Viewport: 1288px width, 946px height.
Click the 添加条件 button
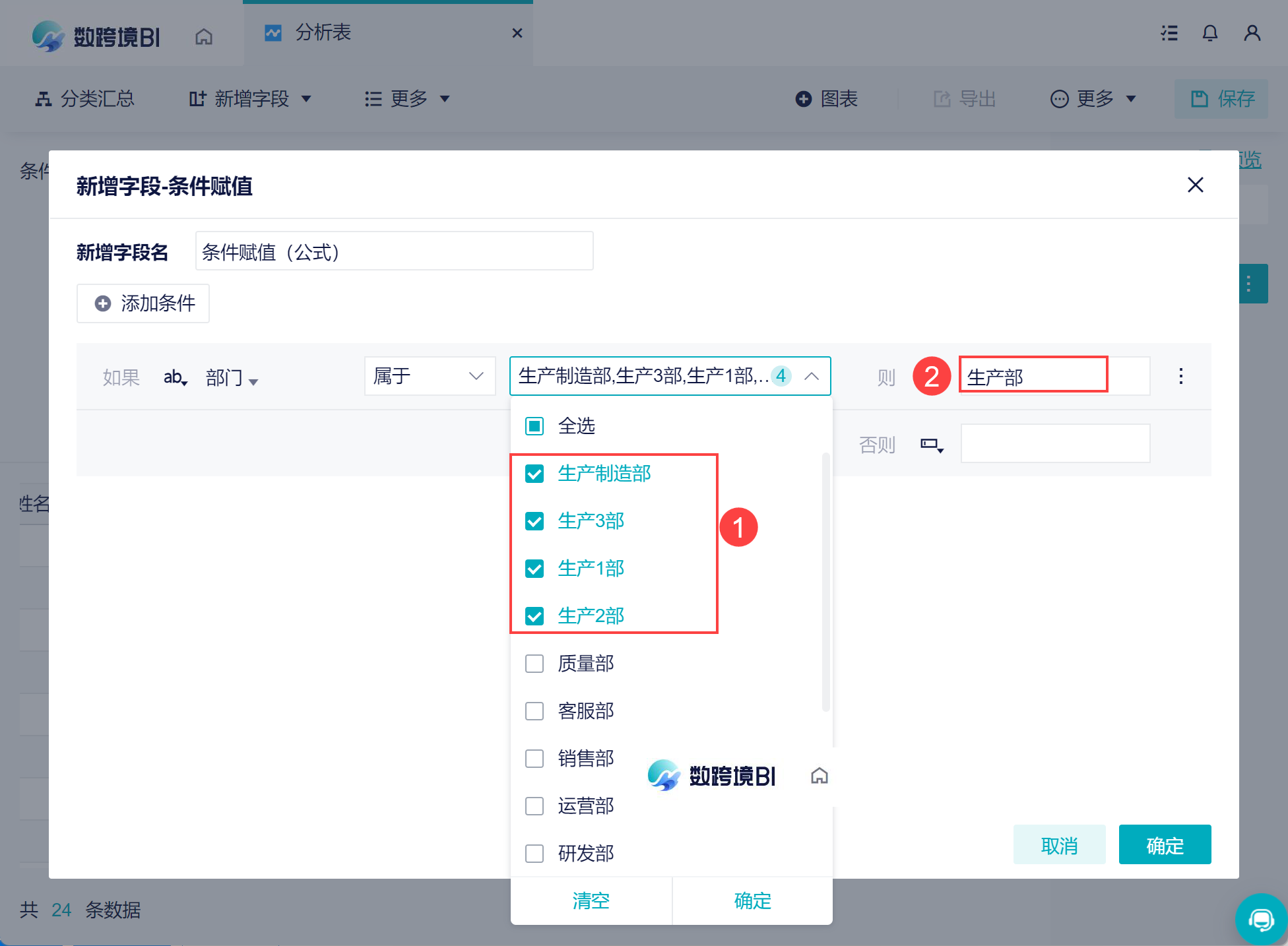143,303
